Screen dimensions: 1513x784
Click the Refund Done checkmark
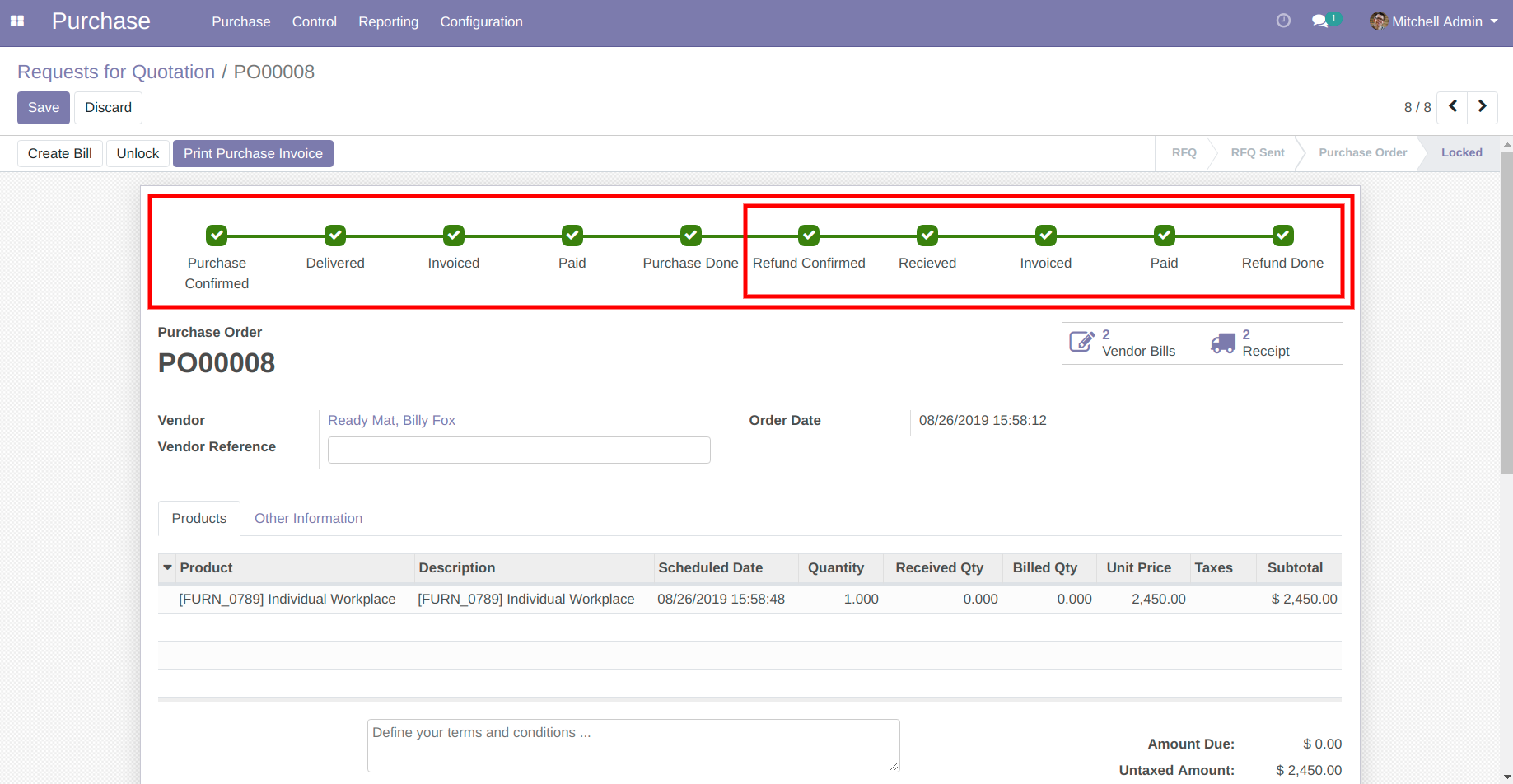(x=1282, y=236)
